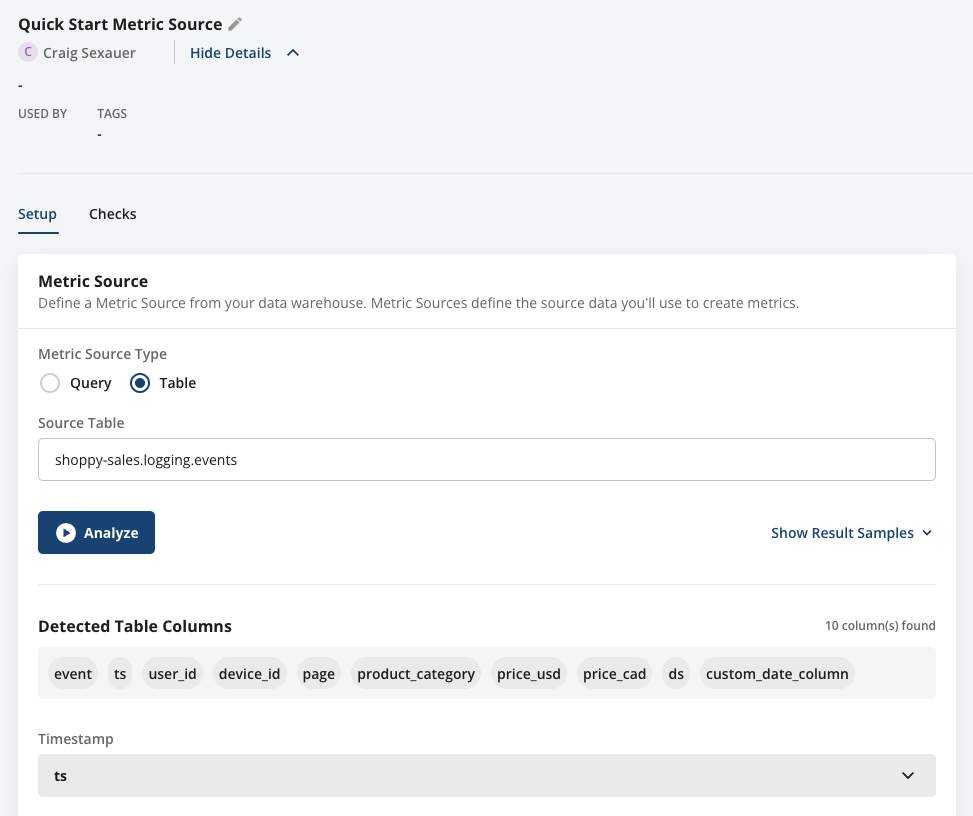Image resolution: width=973 pixels, height=816 pixels.
Task: Click the Source Table input field
Action: click(487, 459)
